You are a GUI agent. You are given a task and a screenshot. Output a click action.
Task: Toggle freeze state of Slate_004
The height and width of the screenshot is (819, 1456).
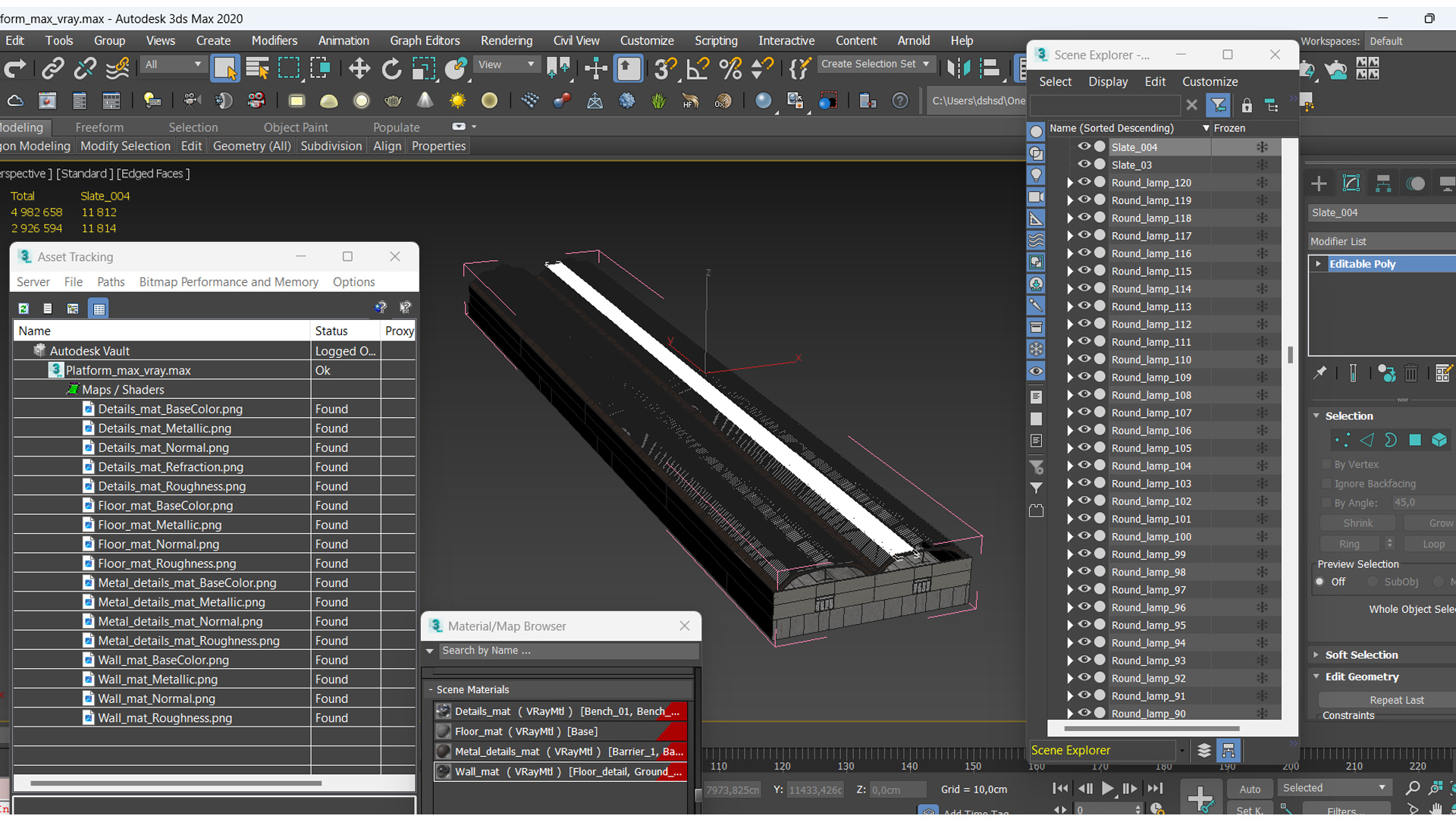coord(1262,147)
